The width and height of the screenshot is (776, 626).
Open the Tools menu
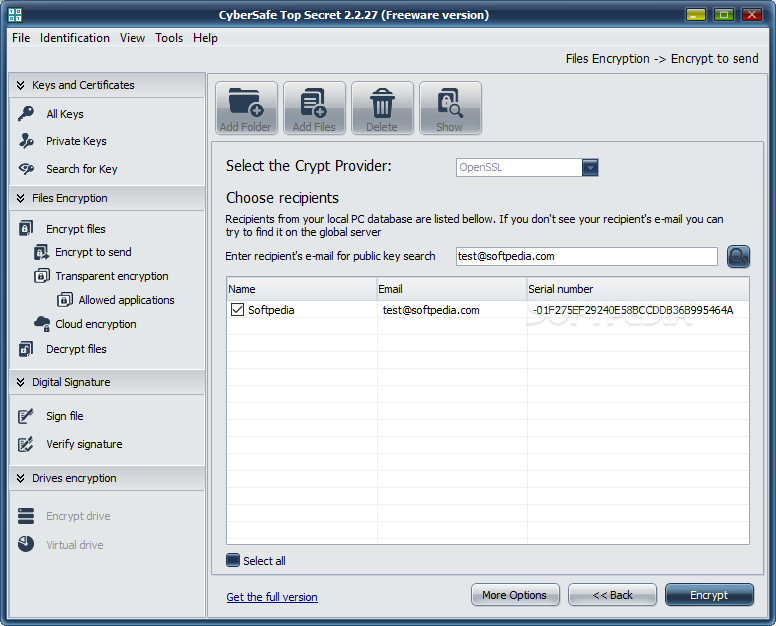coord(169,38)
